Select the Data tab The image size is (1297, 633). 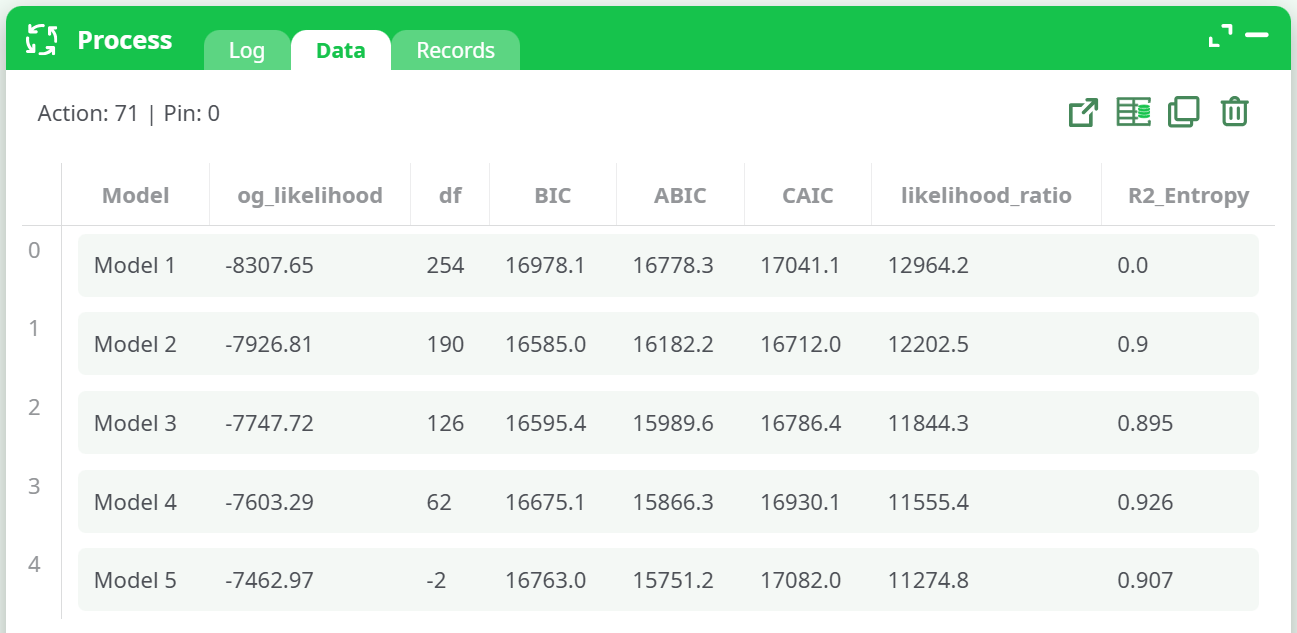(340, 51)
